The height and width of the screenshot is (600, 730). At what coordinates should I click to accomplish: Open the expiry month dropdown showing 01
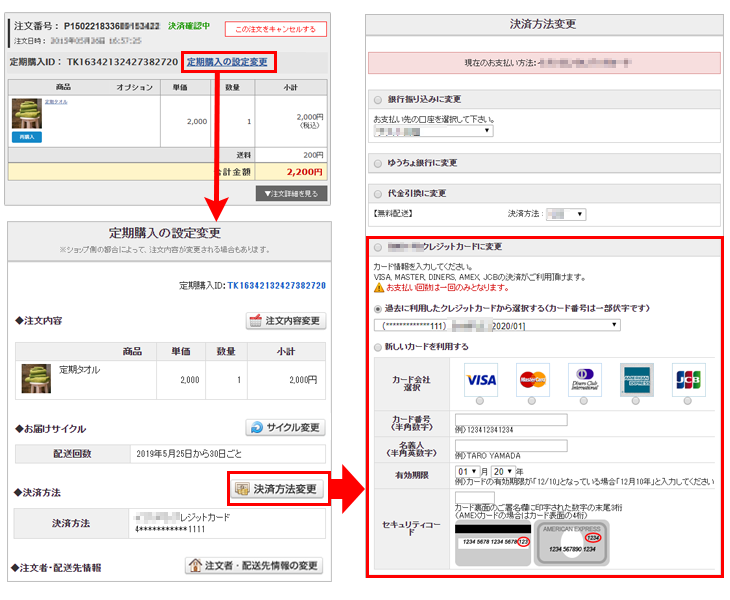click(467, 472)
